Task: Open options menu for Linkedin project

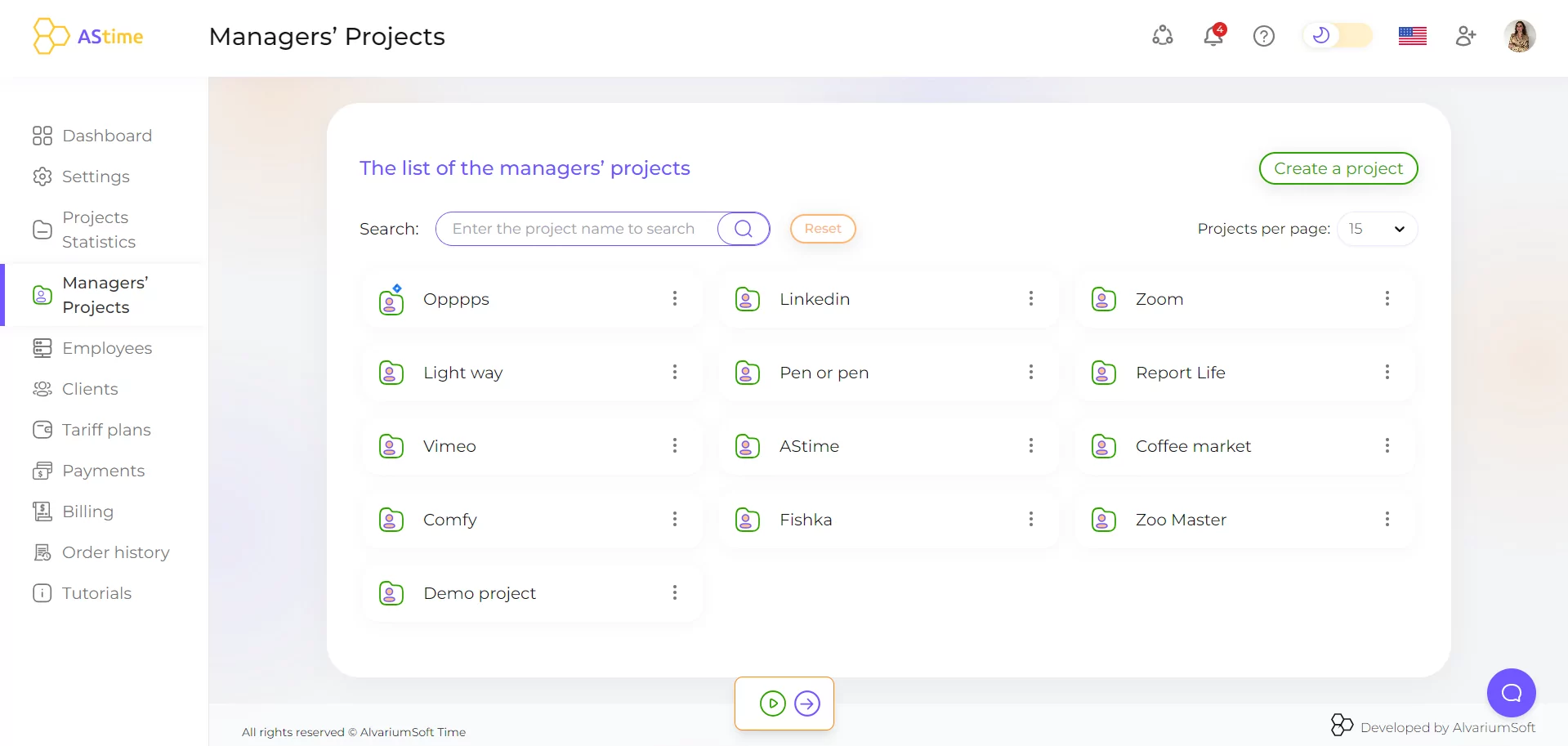Action: click(x=1031, y=299)
